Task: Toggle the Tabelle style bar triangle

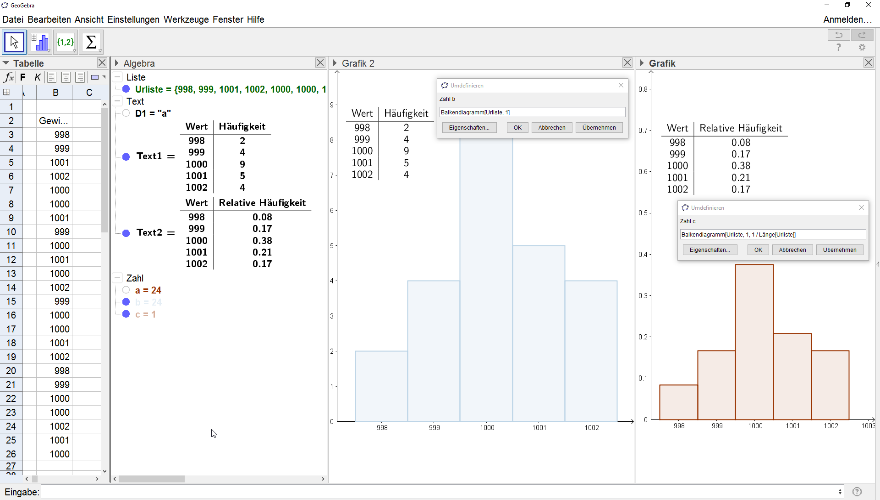Action: point(6,63)
